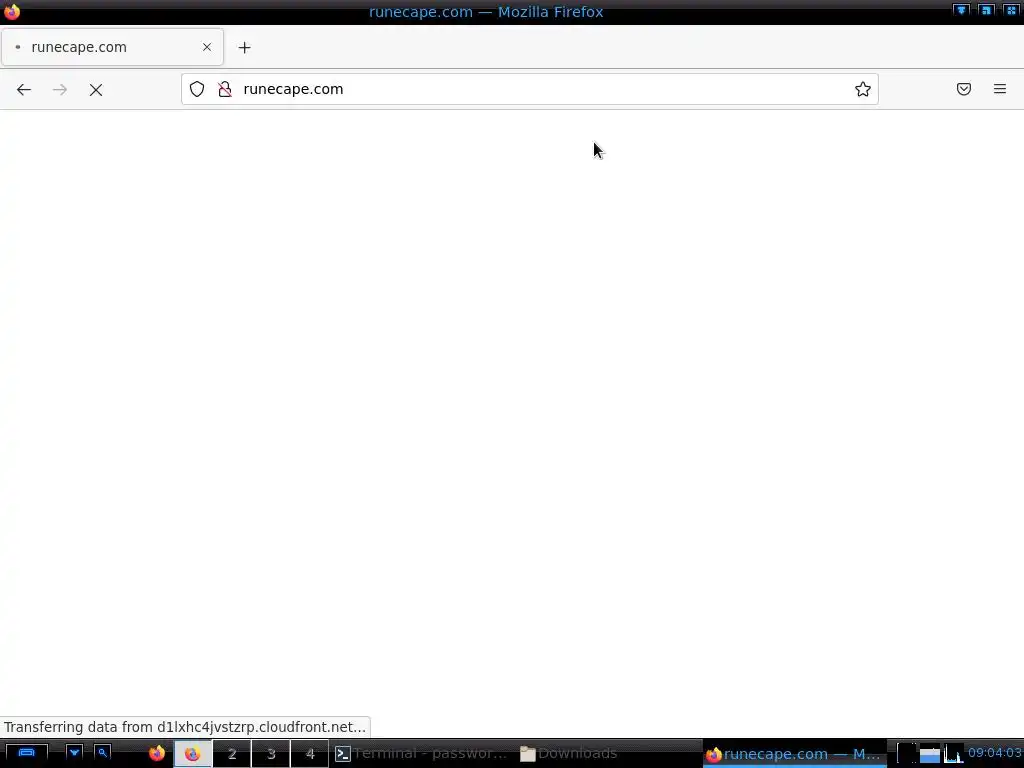Click the title bar restore window button
Image resolution: width=1024 pixels, height=768 pixels.
click(986, 10)
